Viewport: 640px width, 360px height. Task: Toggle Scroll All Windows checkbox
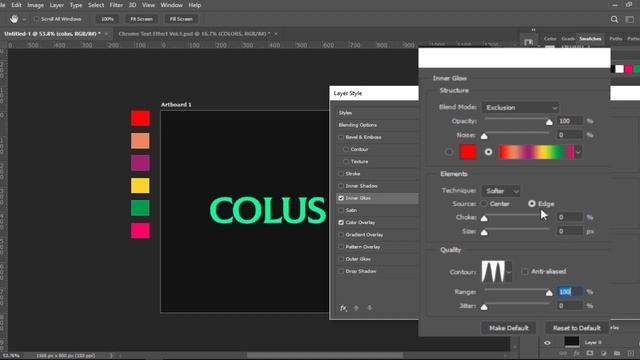click(x=36, y=19)
